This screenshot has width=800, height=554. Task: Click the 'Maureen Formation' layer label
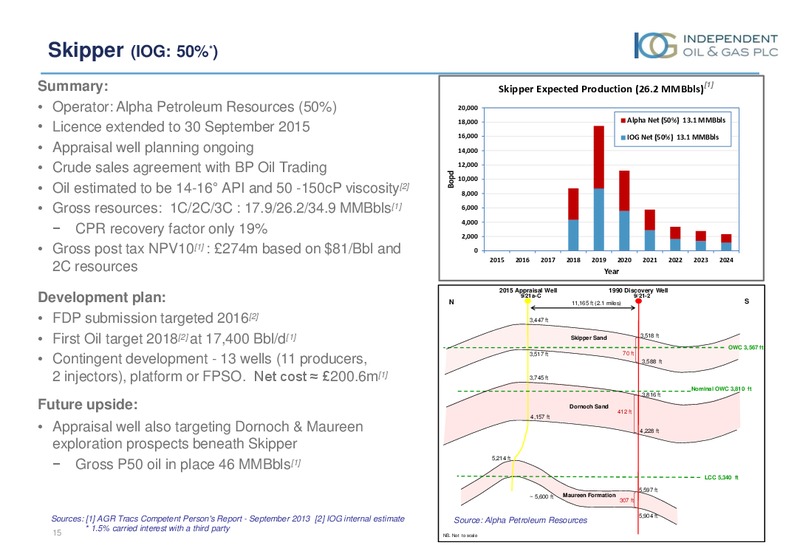click(589, 495)
